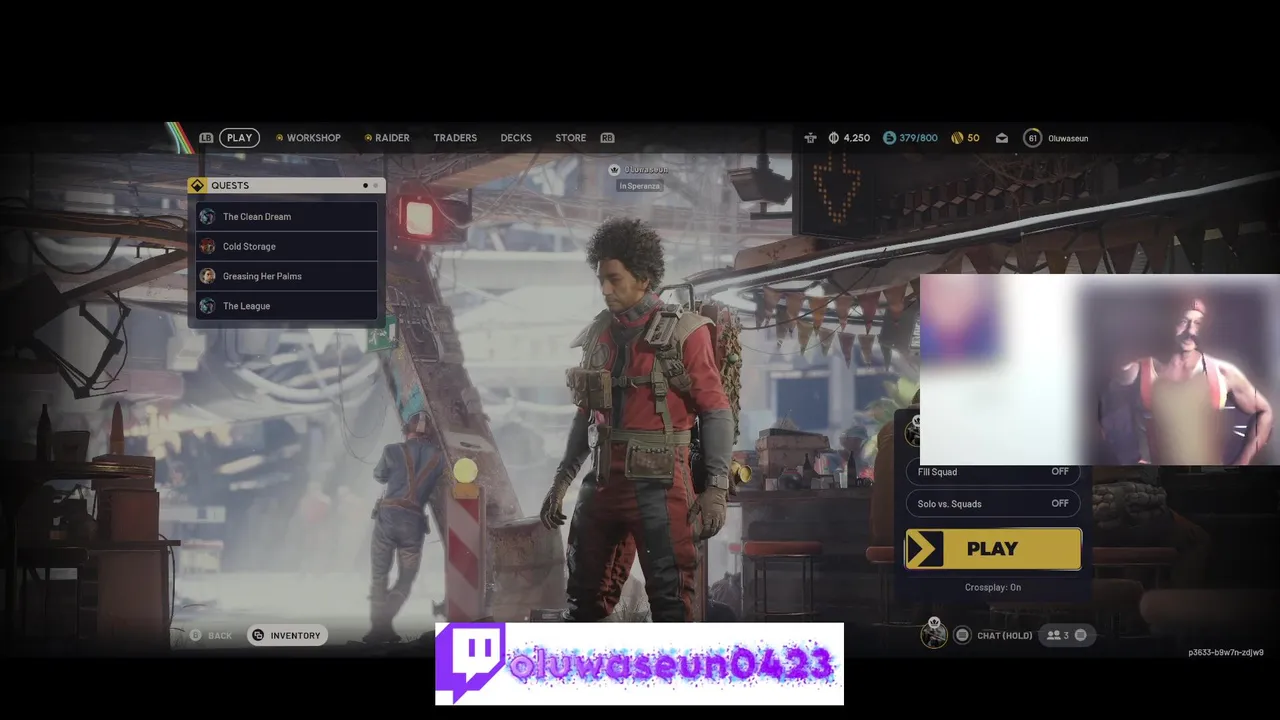The image size is (1280, 720).
Task: Select the PLAY tab in the top bar
Action: [239, 138]
